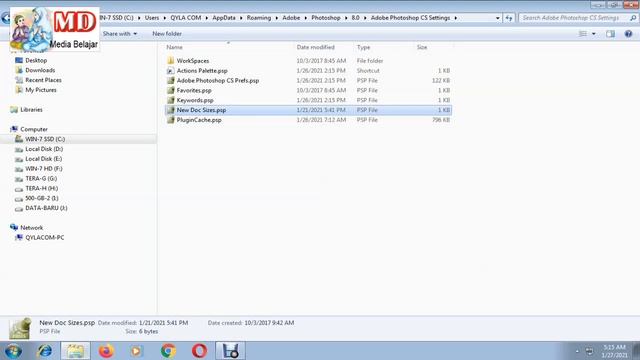Screen dimensions: 640x360
Task: Click the refresh button beside address bar
Action: coord(509,18)
